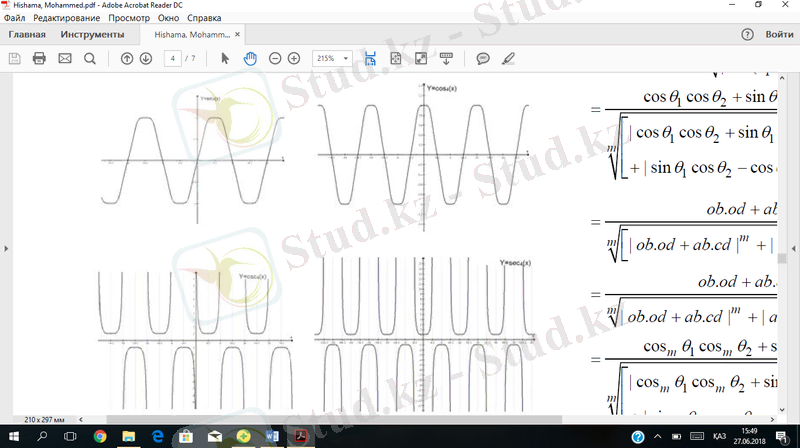
Task: Open the Windows Start menu
Action: (x=14, y=436)
